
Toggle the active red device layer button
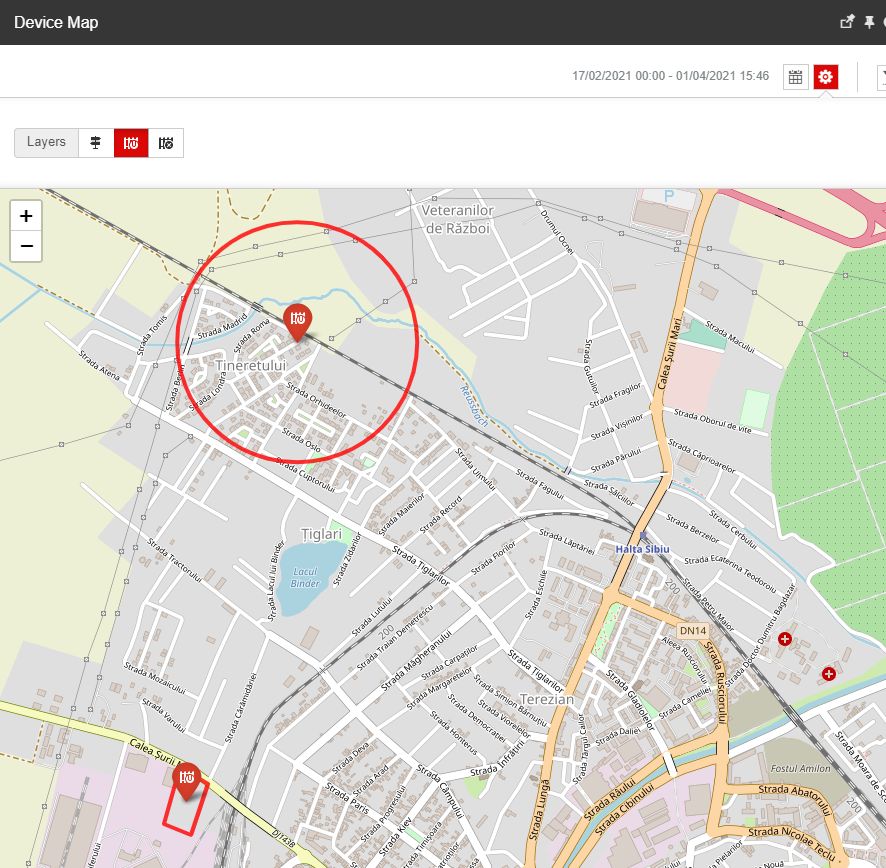[x=131, y=143]
